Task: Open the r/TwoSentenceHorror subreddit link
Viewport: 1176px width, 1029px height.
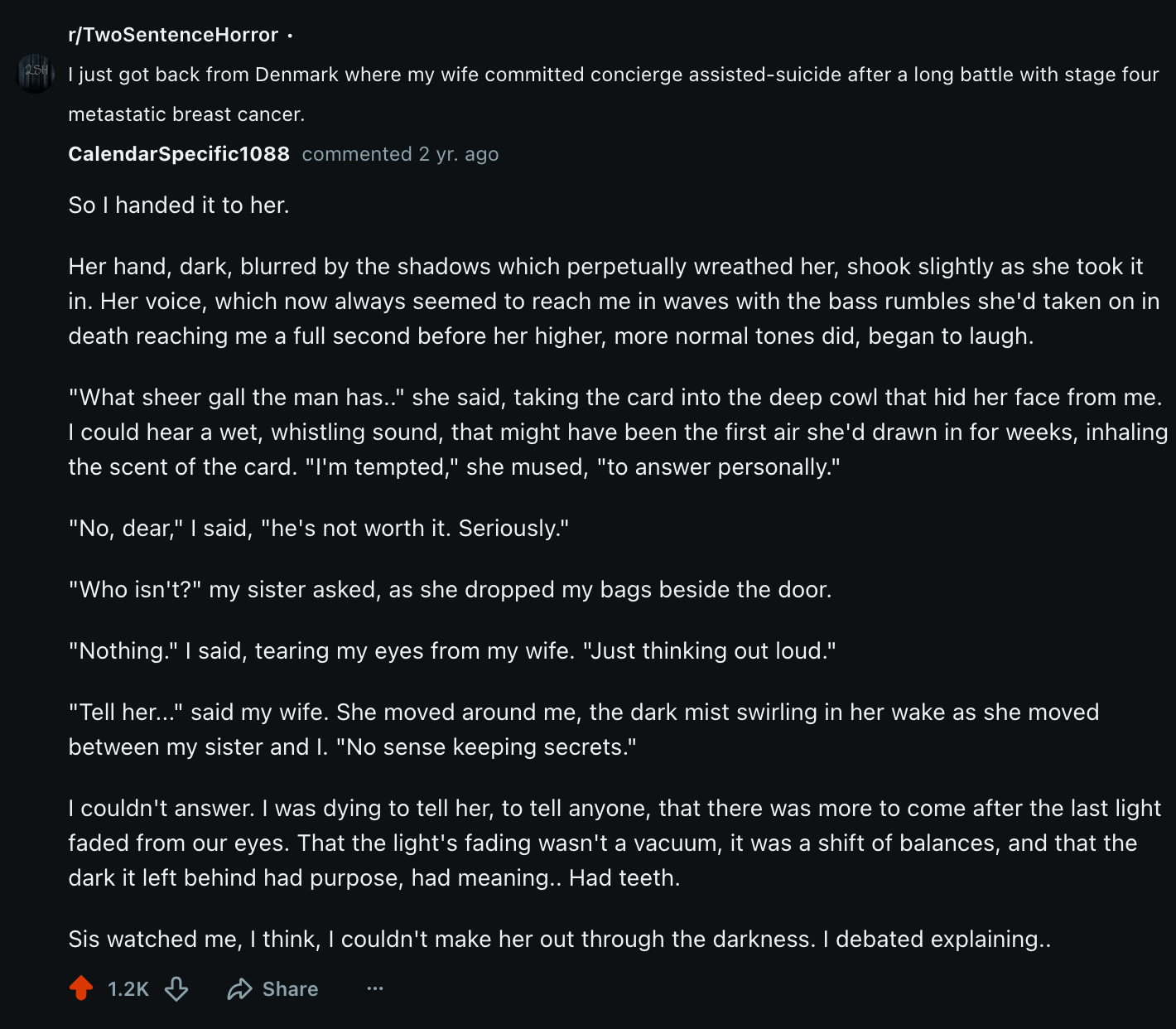Action: coord(173,35)
